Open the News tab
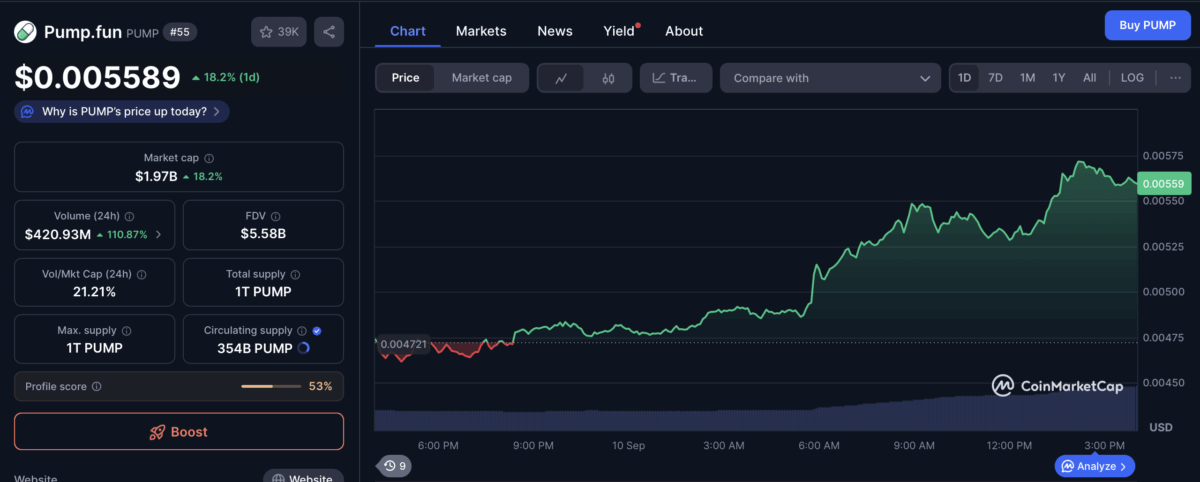This screenshot has height=482, width=1200. click(x=555, y=31)
